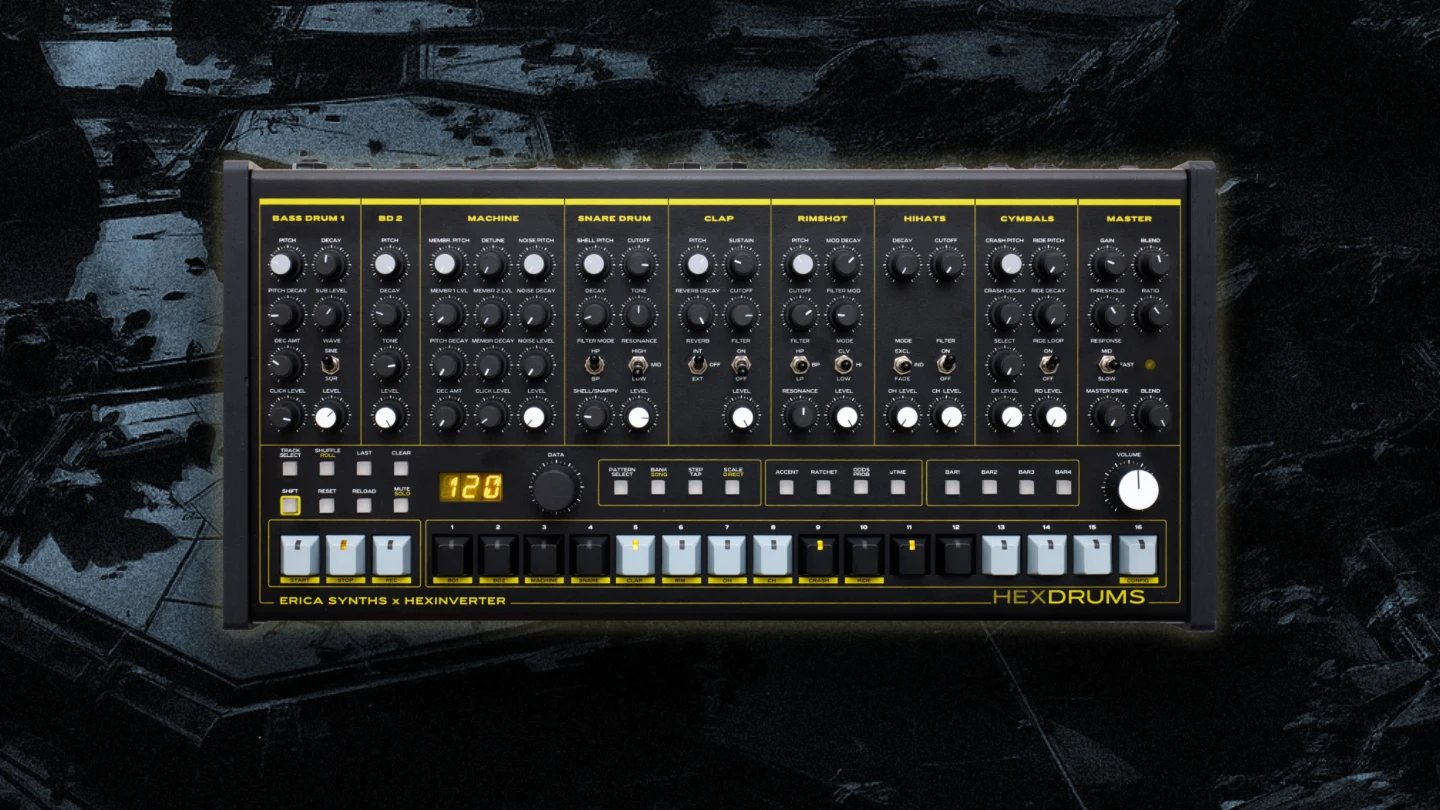Flip Master Response Mid/Fast/Slow switch
Viewport: 1440px width, 810px height.
tap(1108, 365)
